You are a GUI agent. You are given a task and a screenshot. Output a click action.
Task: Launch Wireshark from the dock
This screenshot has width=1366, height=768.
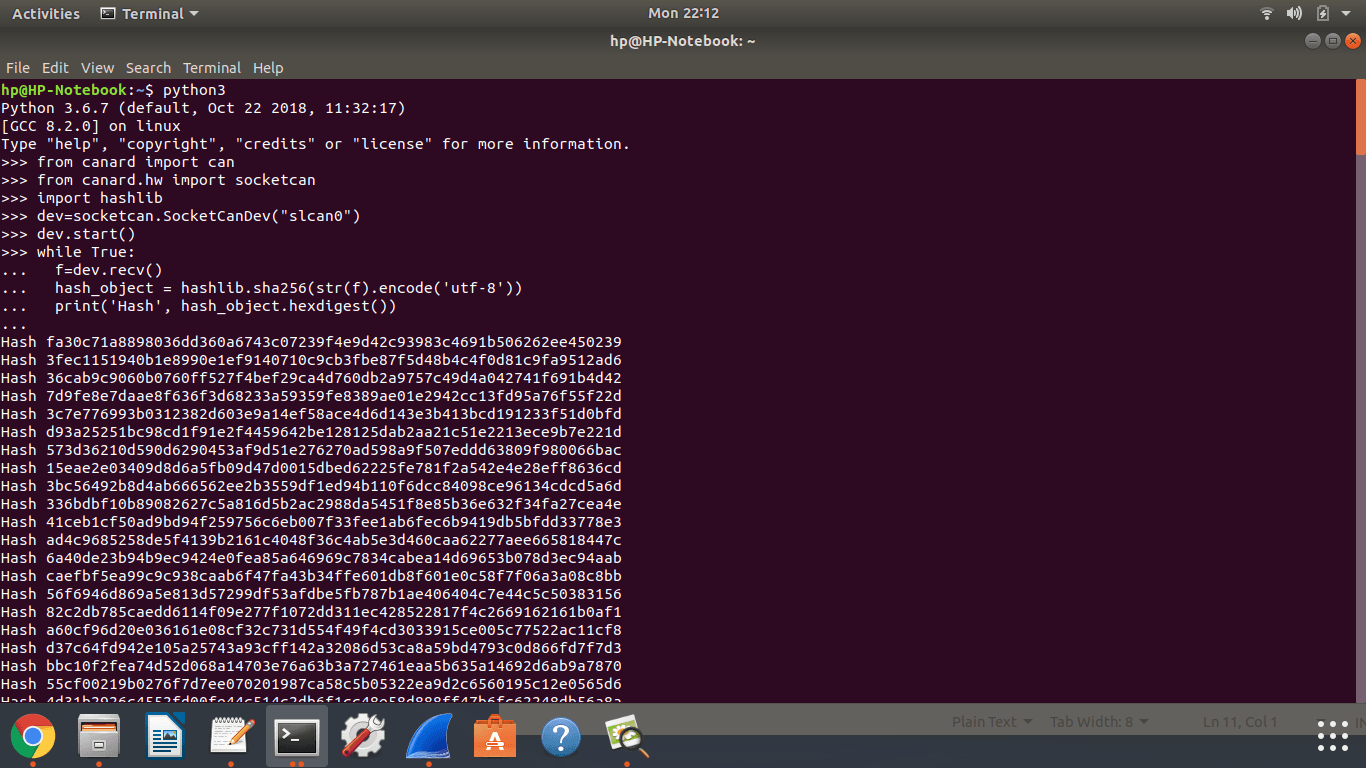pyautogui.click(x=429, y=738)
